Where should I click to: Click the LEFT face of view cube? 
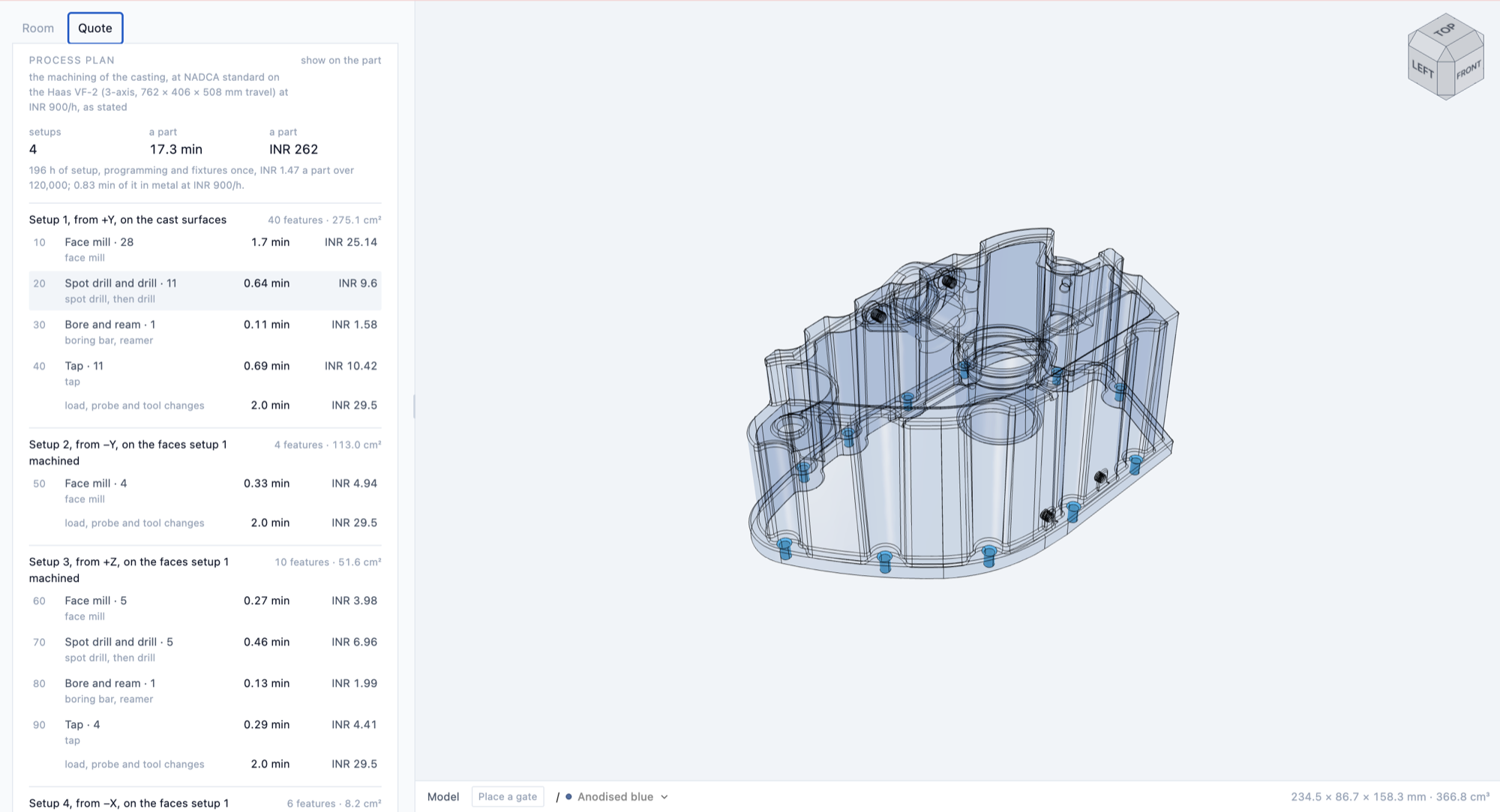coord(1423,70)
